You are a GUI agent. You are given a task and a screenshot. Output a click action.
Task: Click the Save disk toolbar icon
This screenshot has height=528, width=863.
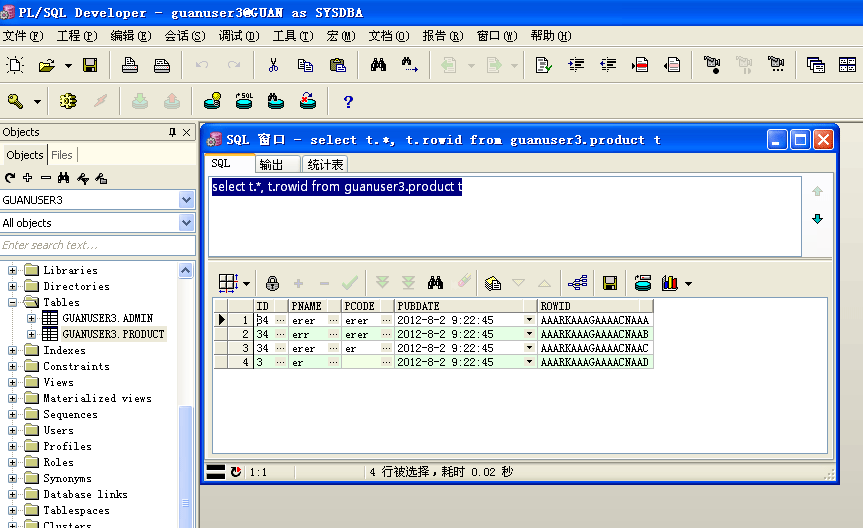[x=90, y=65]
